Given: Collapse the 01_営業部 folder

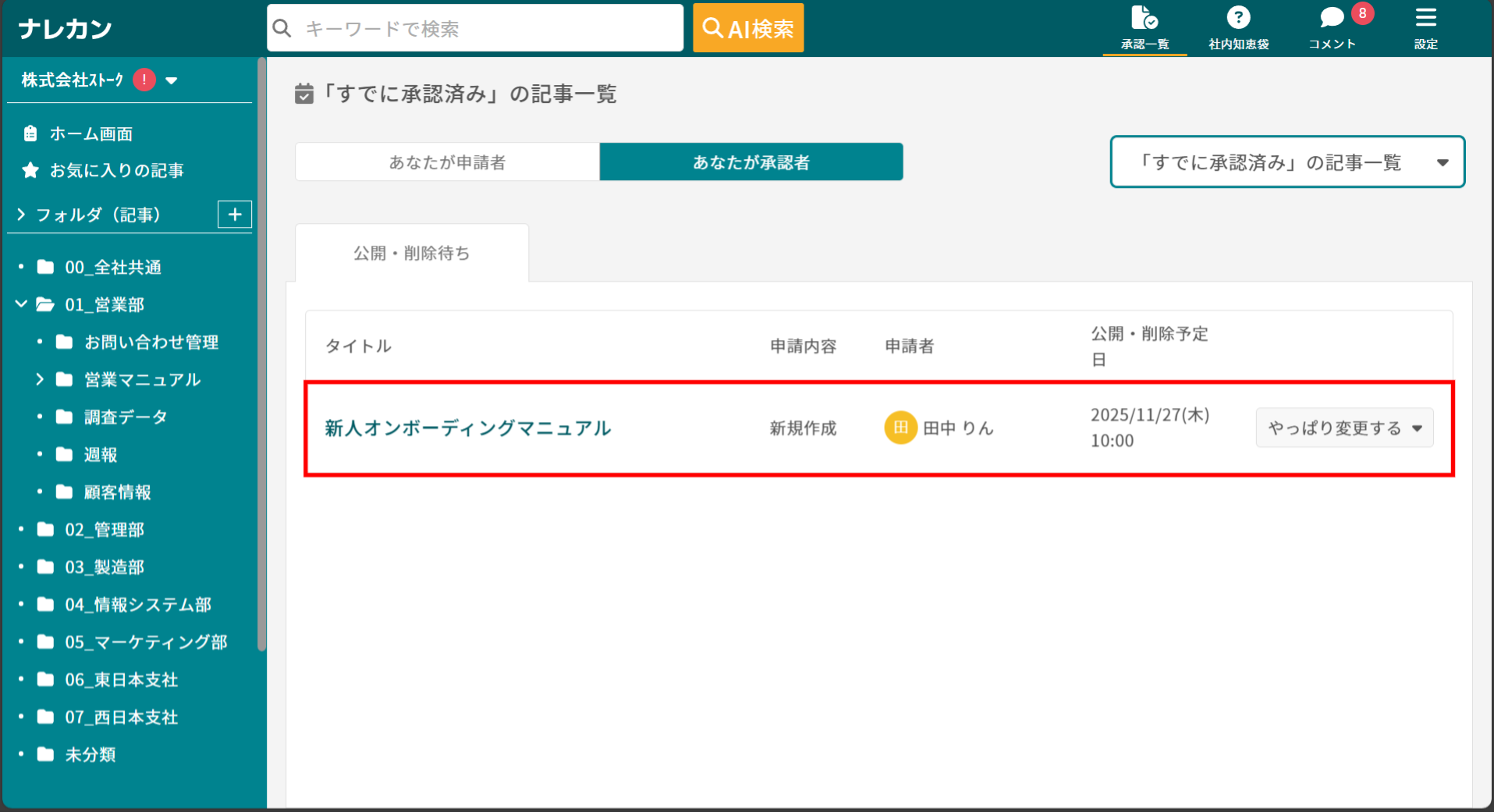Looking at the screenshot, I should (20, 304).
